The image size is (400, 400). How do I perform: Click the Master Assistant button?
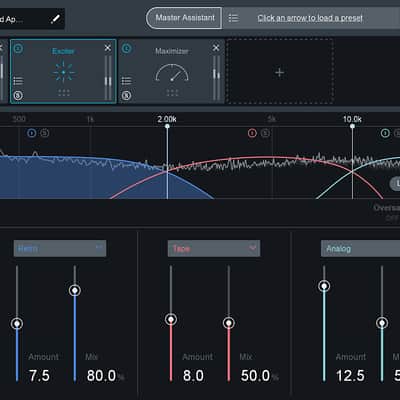184,18
